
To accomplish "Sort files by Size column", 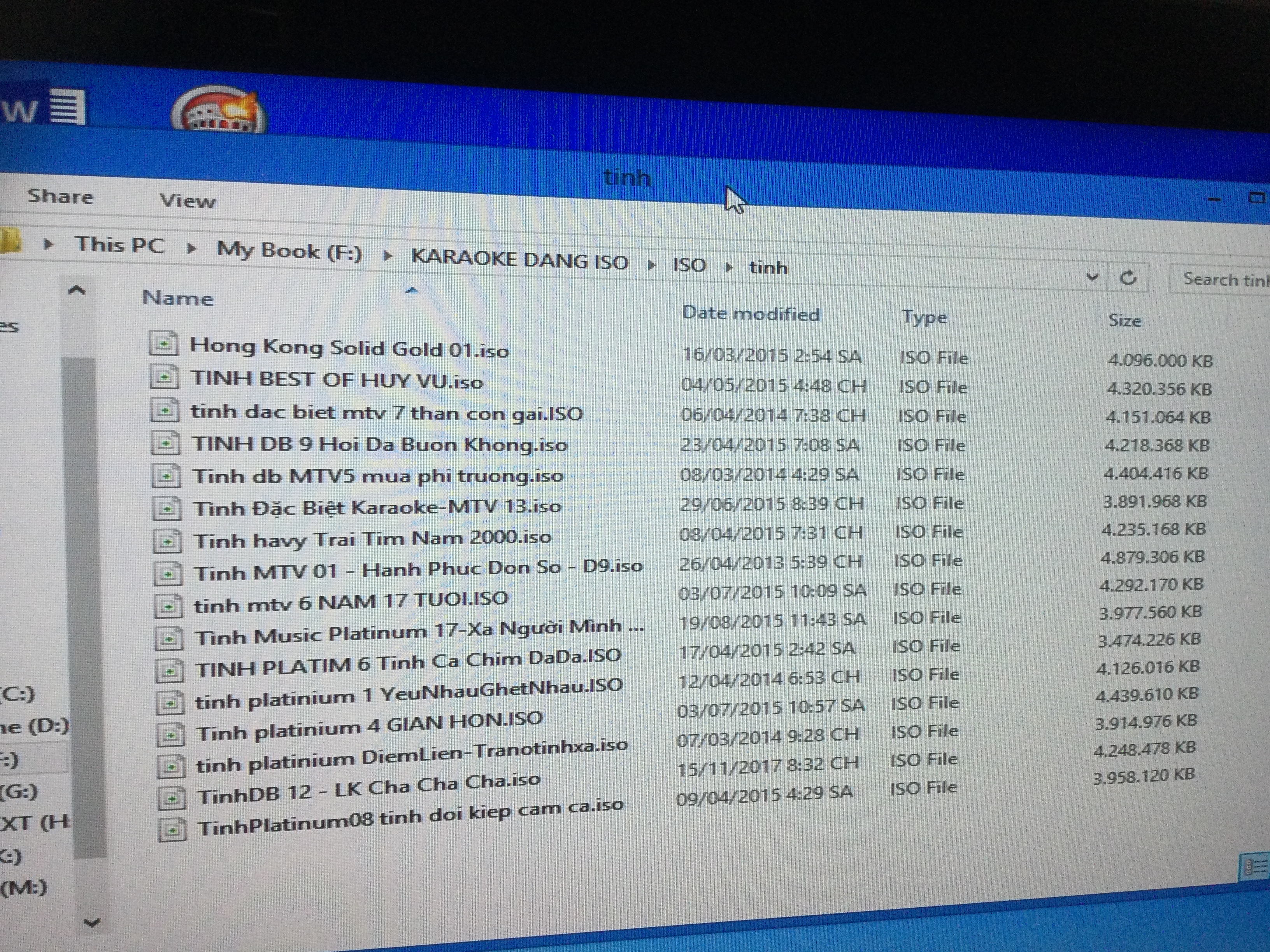I will pyautogui.click(x=1124, y=320).
